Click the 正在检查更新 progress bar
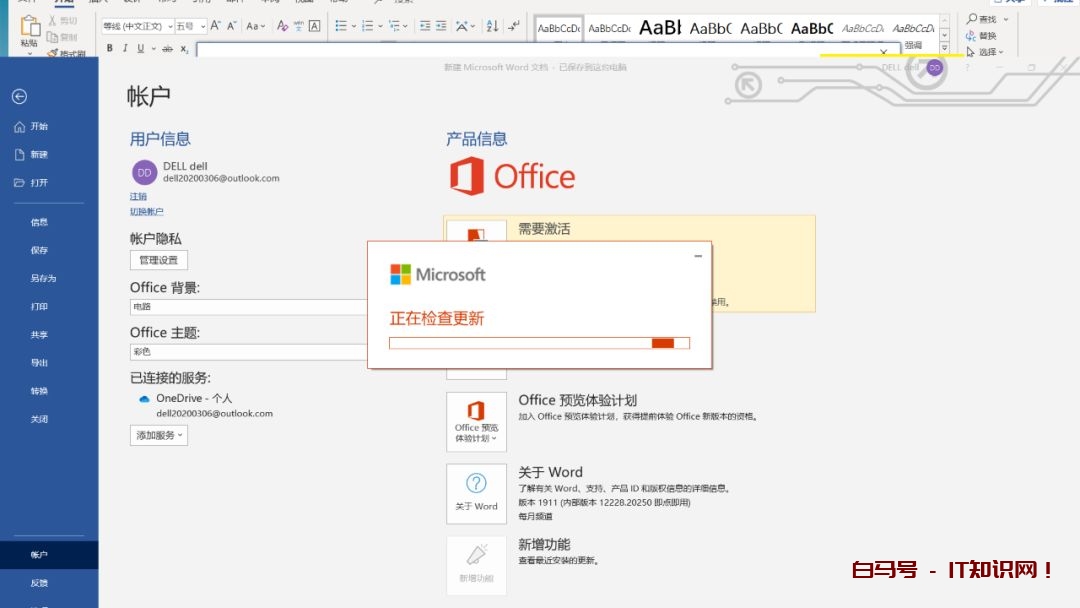The width and height of the screenshot is (1080, 608). 539,343
